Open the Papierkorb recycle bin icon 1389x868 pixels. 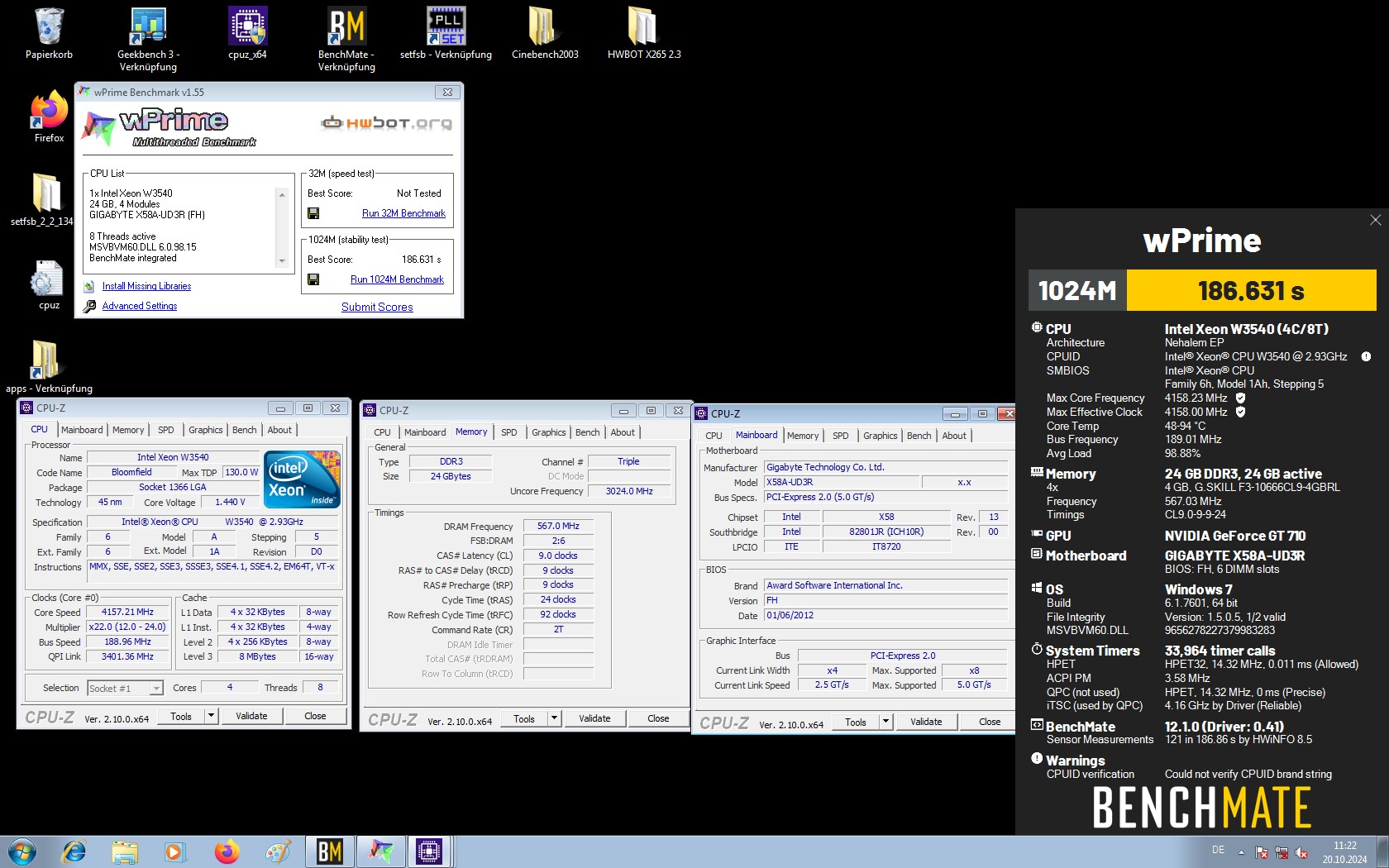(x=49, y=26)
